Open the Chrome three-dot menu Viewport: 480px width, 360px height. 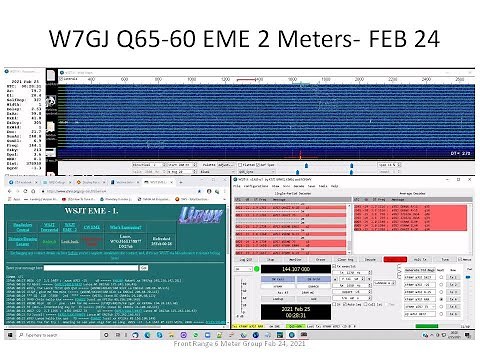coord(224,191)
